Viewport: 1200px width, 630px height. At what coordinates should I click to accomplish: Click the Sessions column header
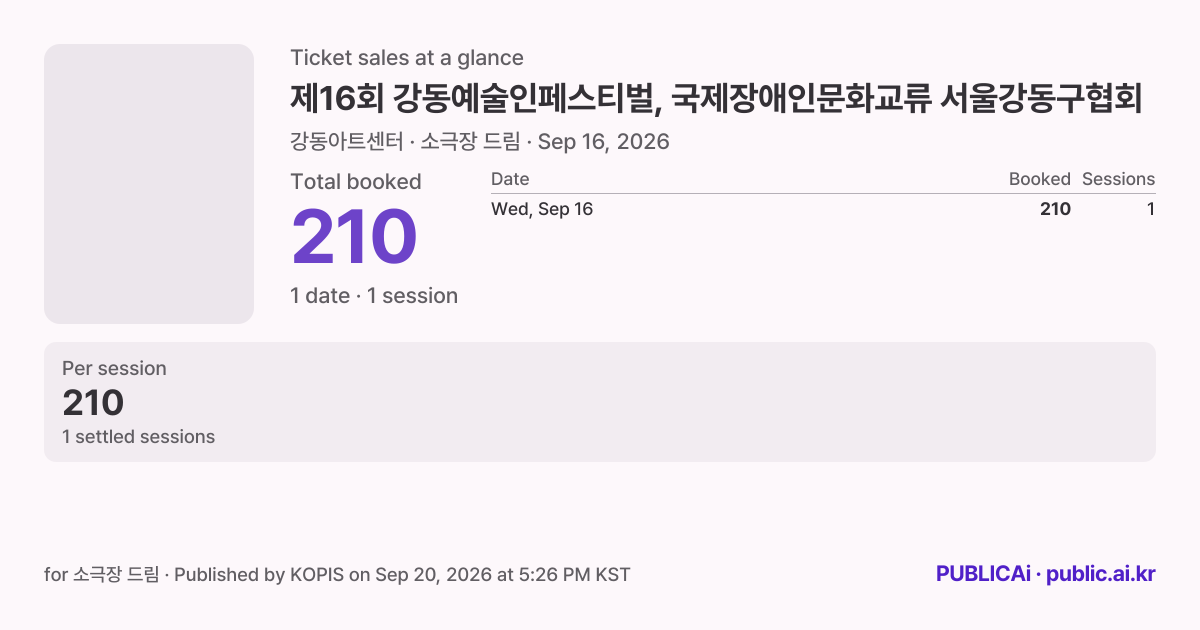coord(1118,179)
